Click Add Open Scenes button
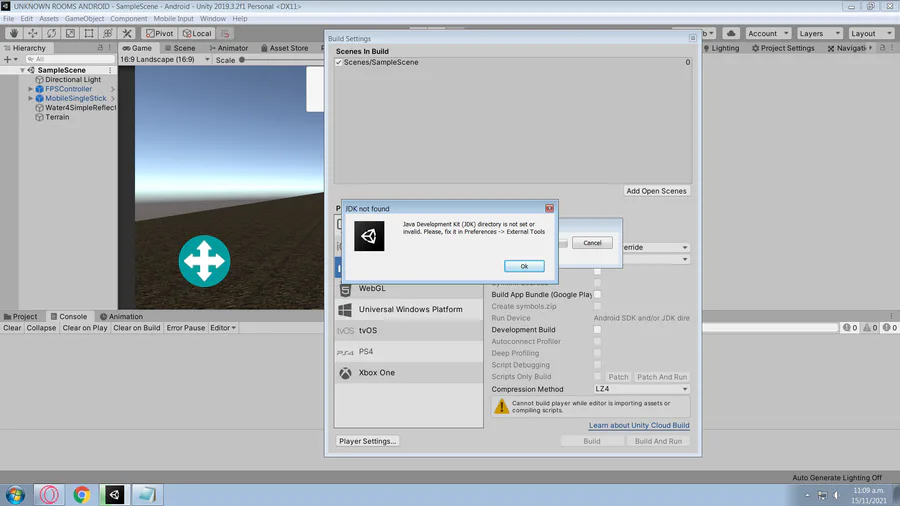The width and height of the screenshot is (900, 506). [656, 191]
